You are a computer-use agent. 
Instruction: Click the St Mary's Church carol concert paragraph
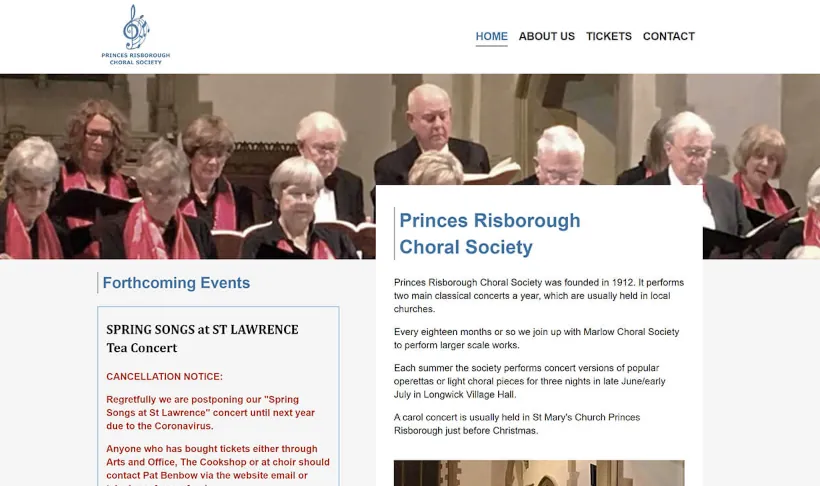pyautogui.click(x=517, y=424)
